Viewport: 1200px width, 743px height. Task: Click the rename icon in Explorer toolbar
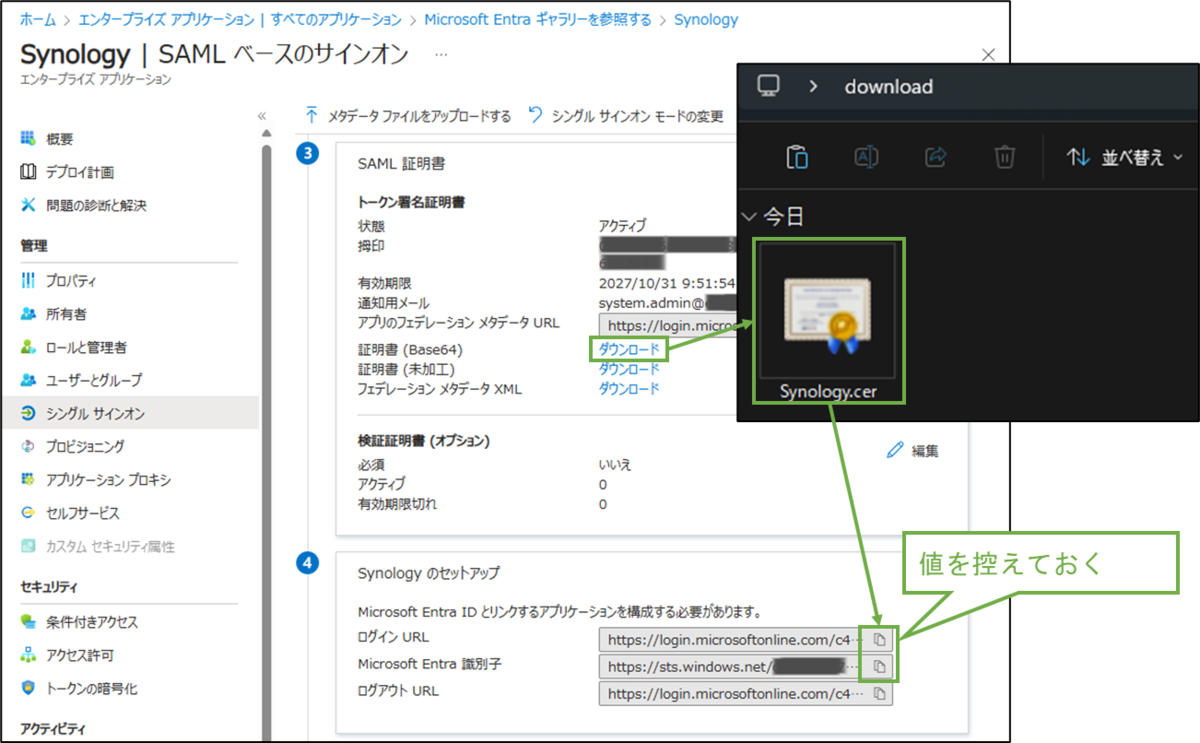866,157
